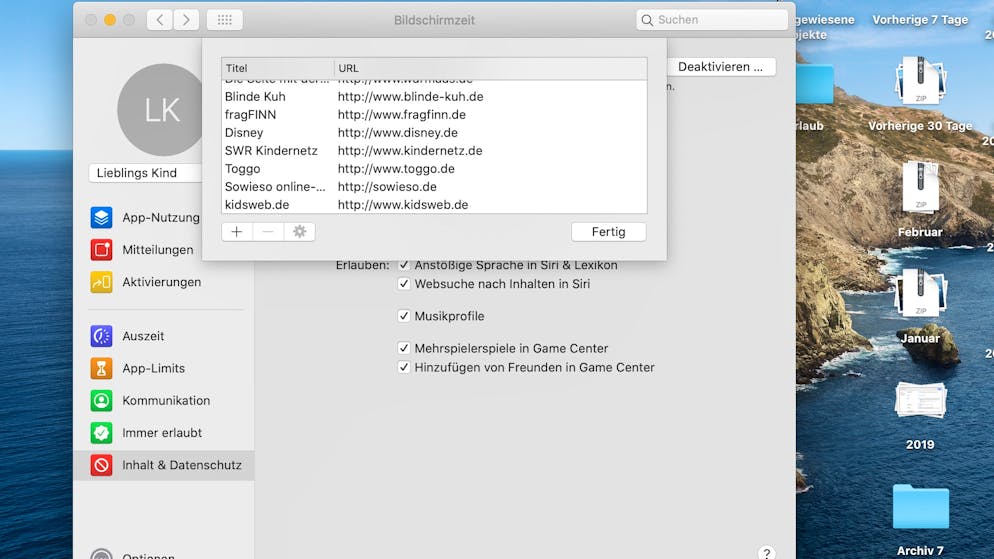Select the Kommunikation icon
994x559 pixels.
[101, 401]
